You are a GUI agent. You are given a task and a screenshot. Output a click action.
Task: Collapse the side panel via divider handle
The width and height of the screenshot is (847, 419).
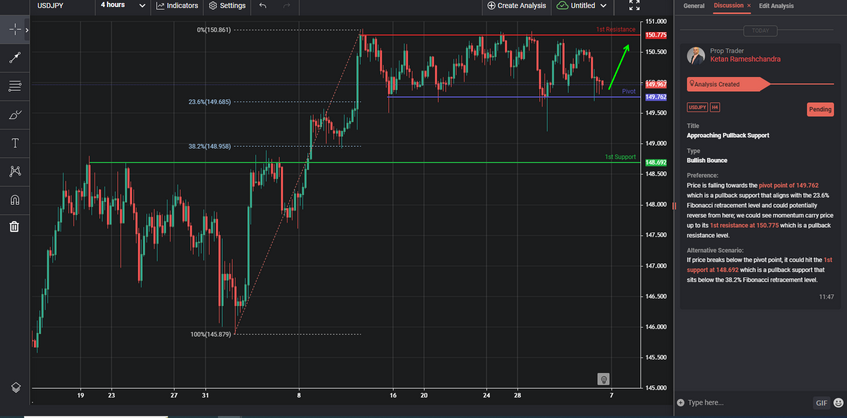tap(674, 206)
